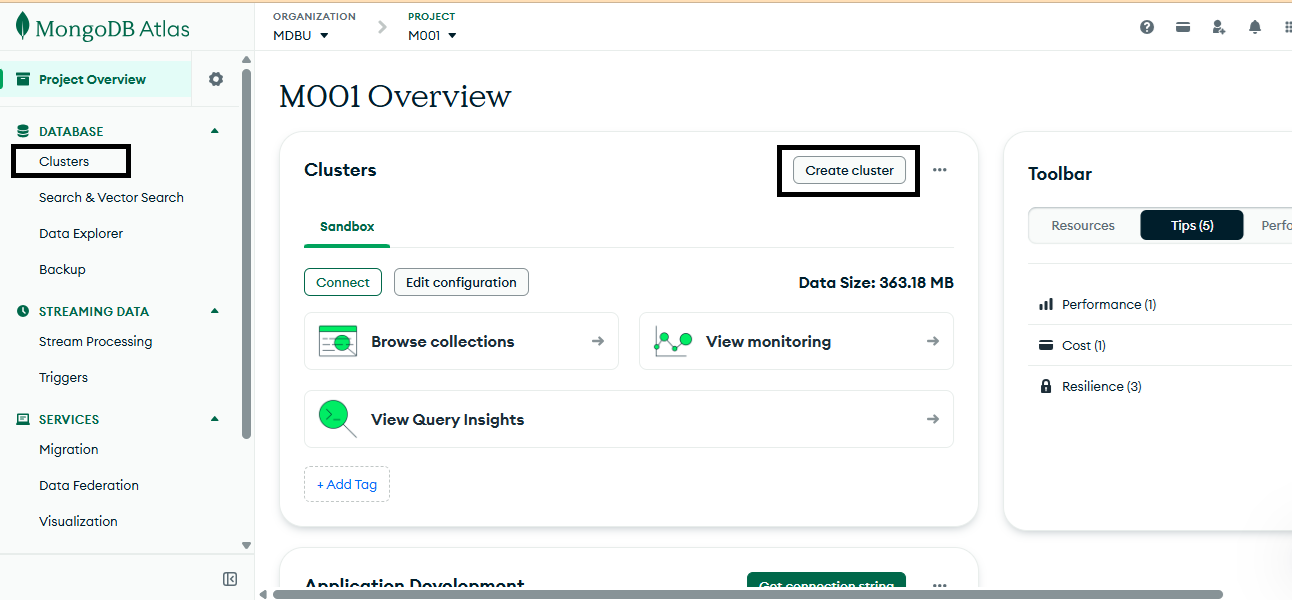Open the Organization MDBU dropdown
Viewport: 1292px width, 600px height.
coord(301,35)
